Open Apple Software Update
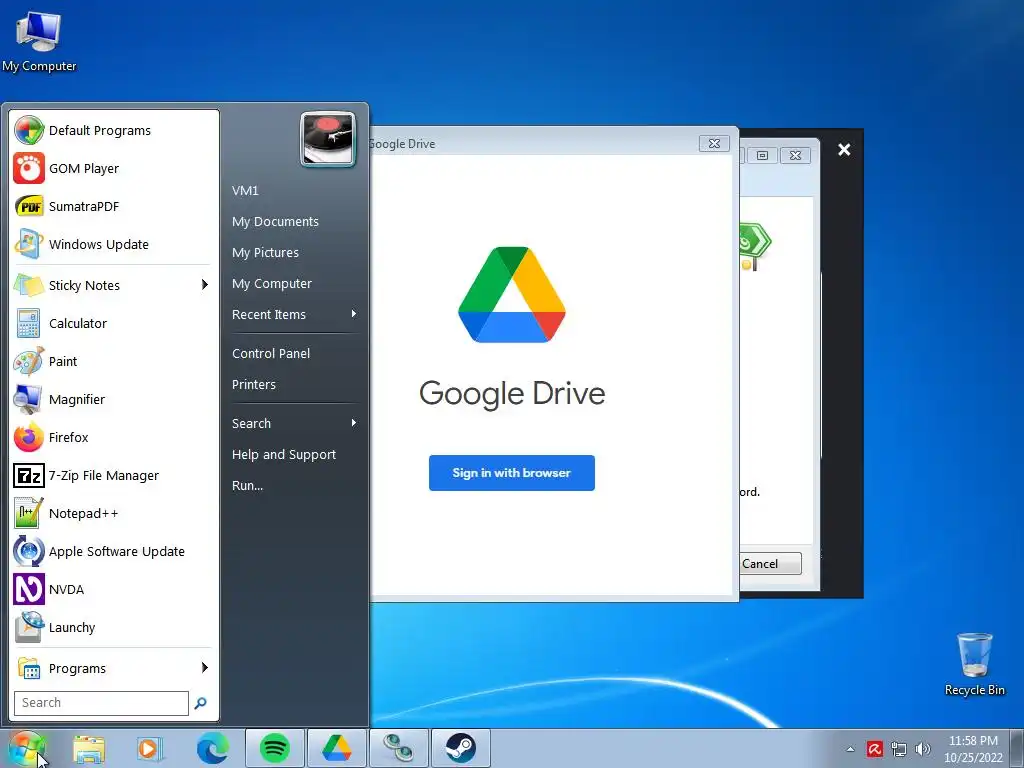Screen dimensions: 1024x768 (114, 551)
